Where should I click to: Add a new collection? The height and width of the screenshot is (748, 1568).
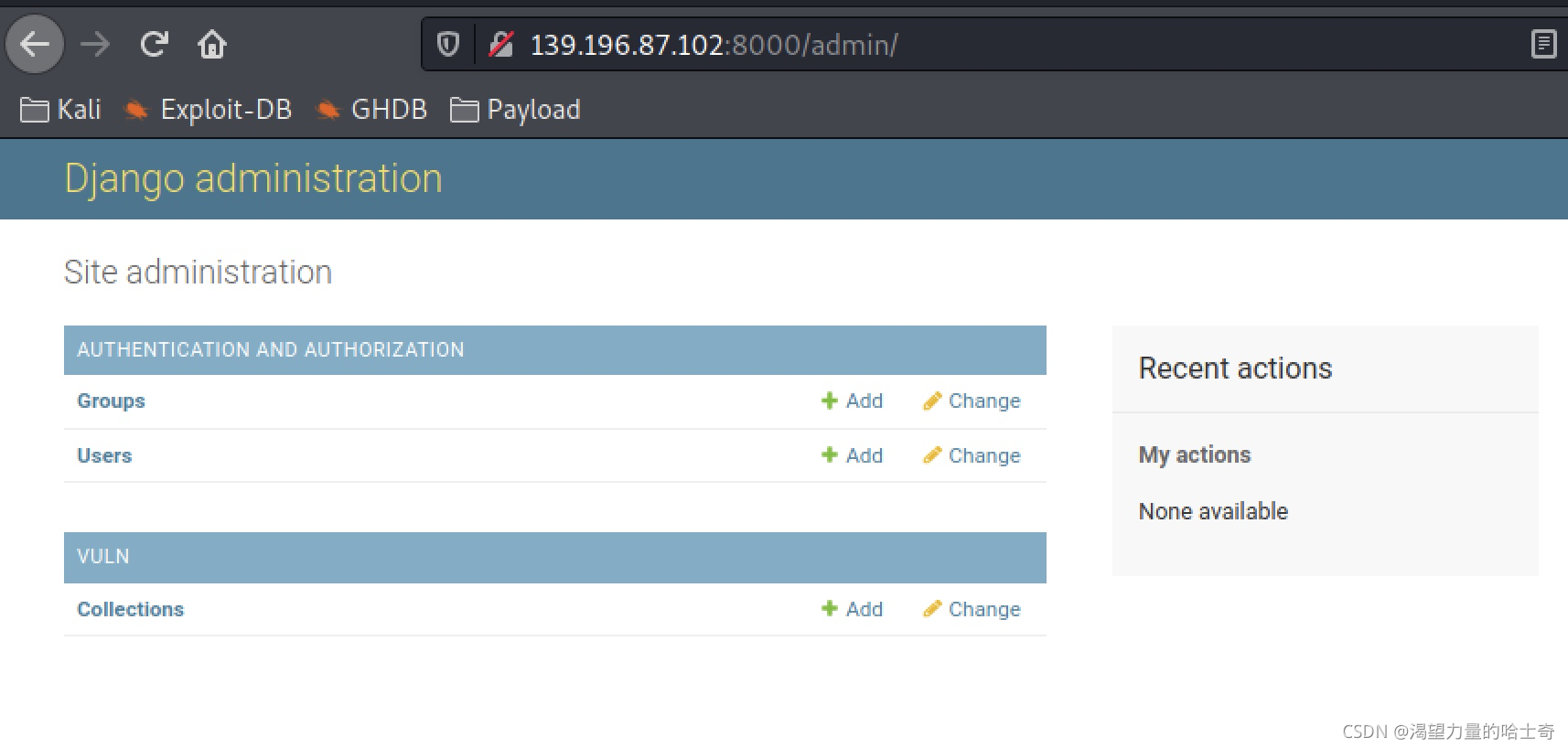[x=852, y=609]
